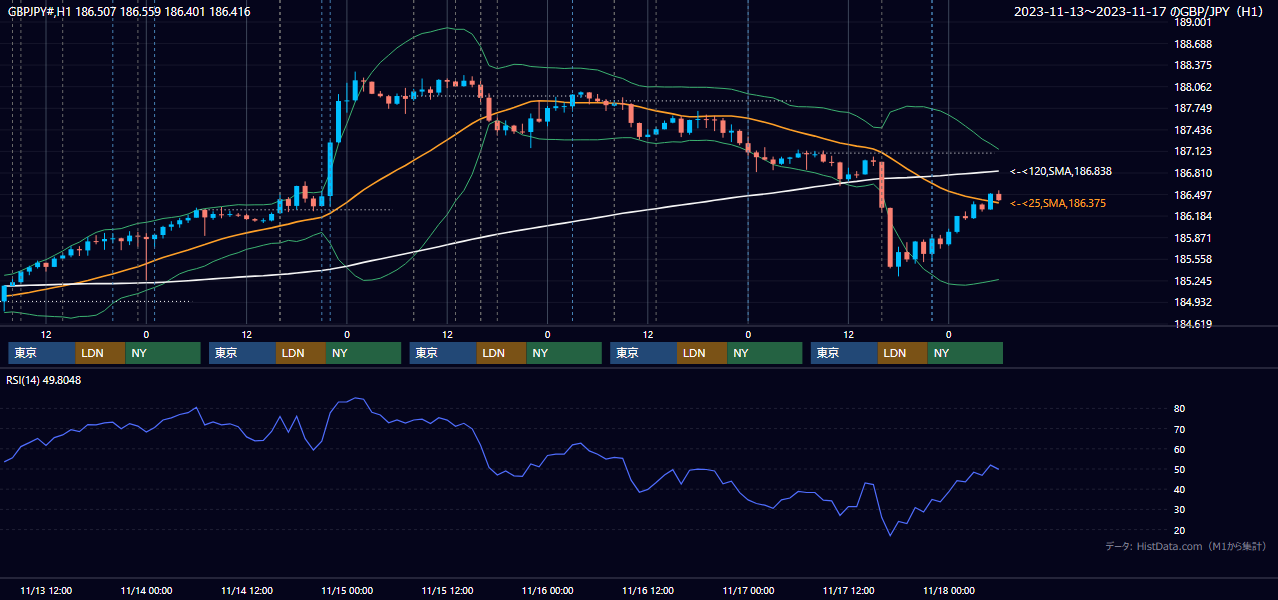1278x600 pixels.
Task: Click the RSI(14) 49.8048 indicator label
Action: click(44, 380)
